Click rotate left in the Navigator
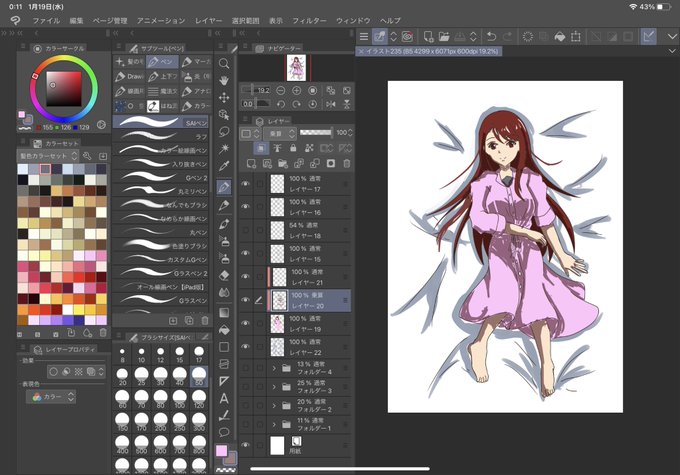Screen dimensions: 680x475 pos(281,104)
